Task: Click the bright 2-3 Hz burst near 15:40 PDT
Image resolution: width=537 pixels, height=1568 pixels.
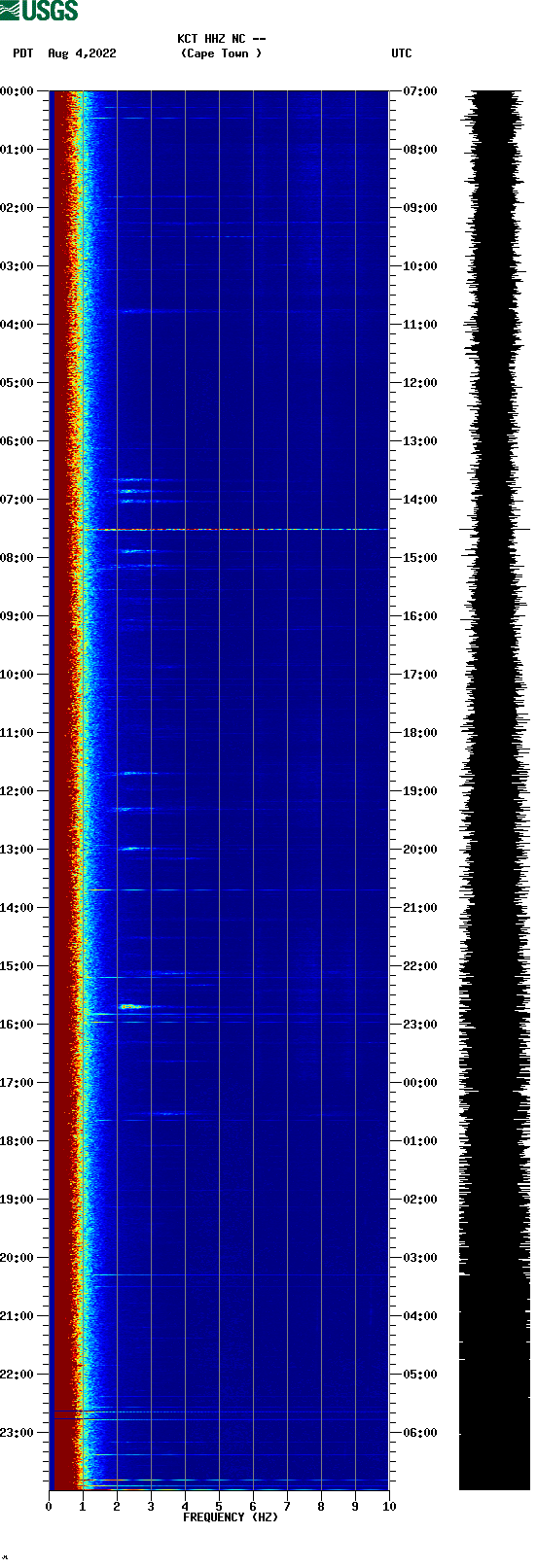Action: (x=132, y=1006)
